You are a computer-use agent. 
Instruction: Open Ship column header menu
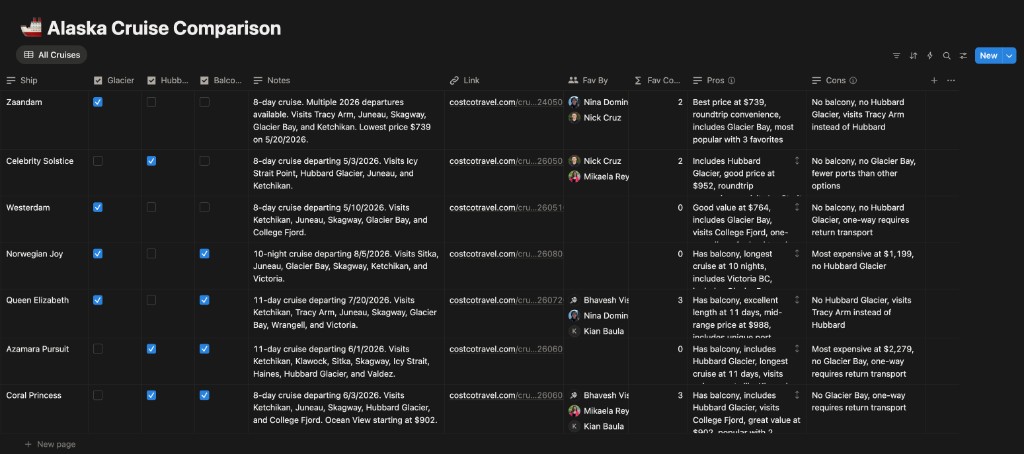(44, 80)
